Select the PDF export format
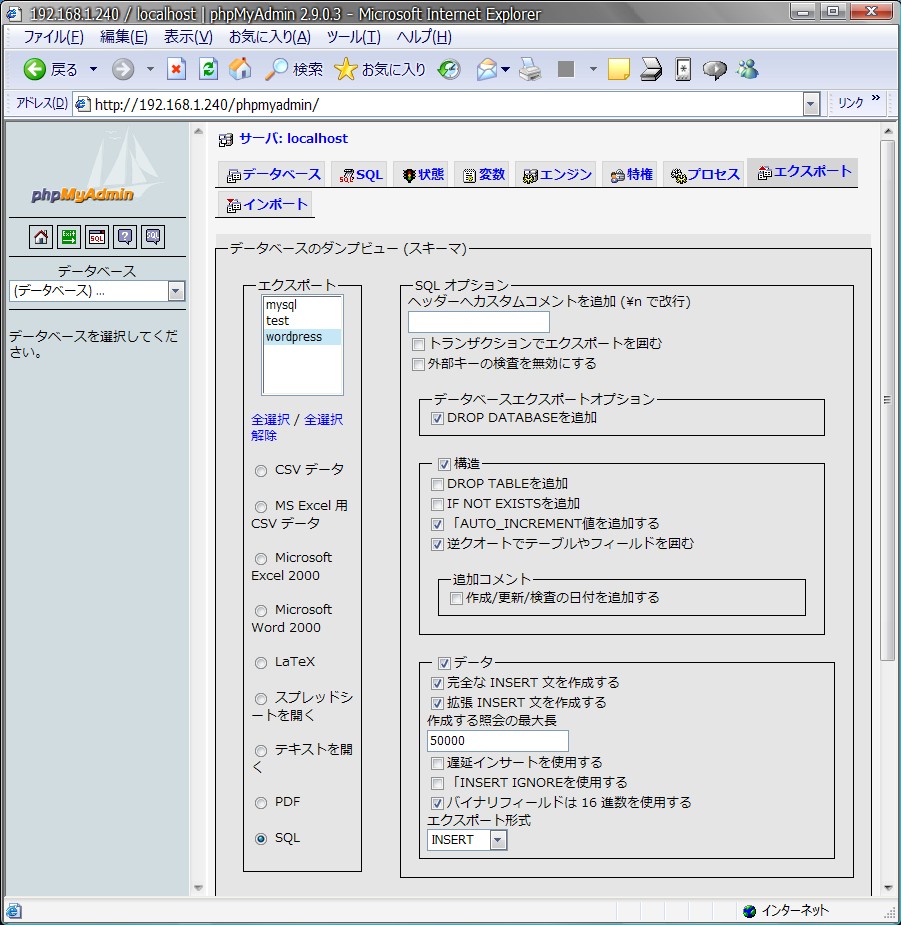 pos(261,803)
